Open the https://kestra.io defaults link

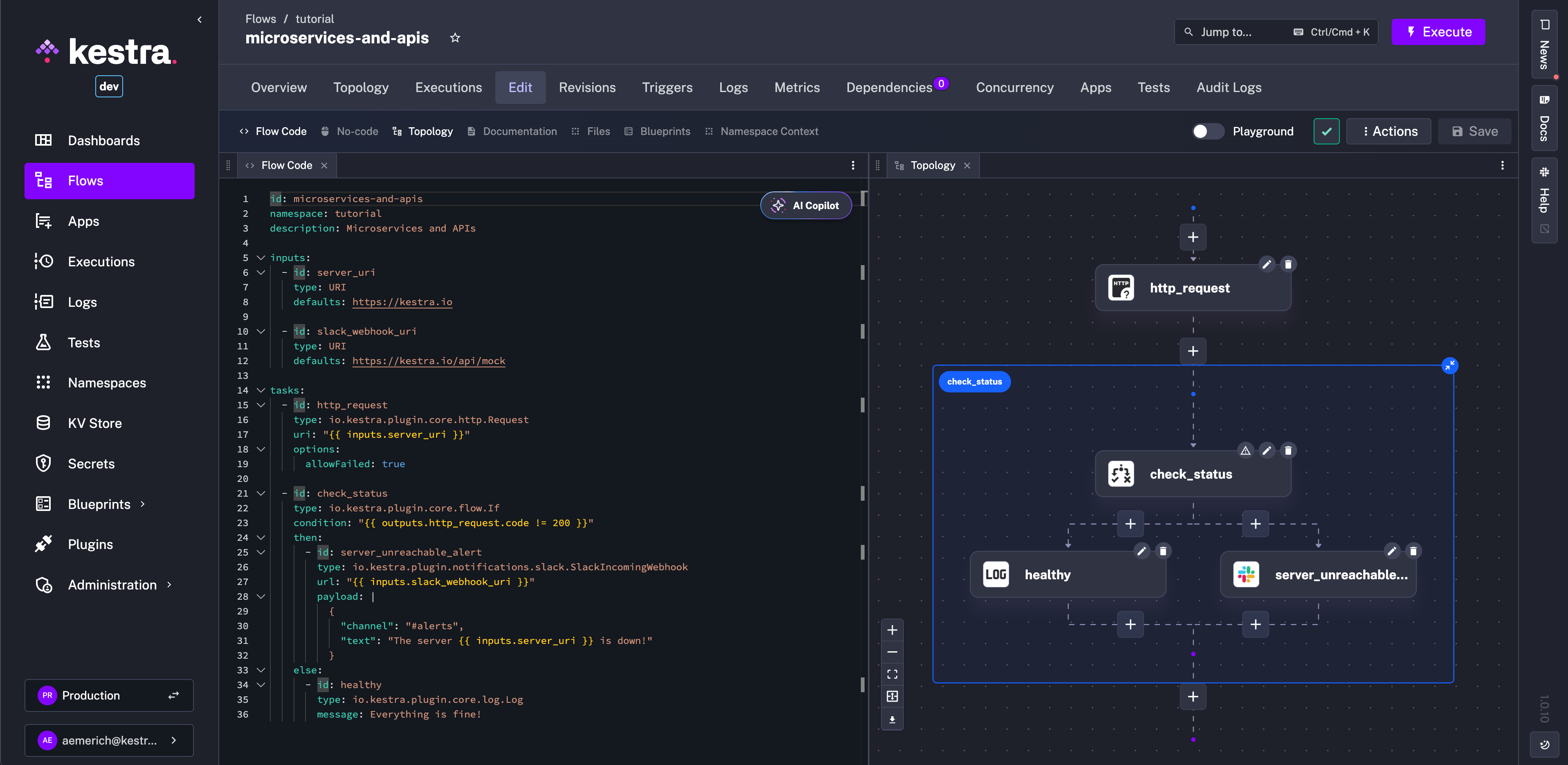pos(402,301)
